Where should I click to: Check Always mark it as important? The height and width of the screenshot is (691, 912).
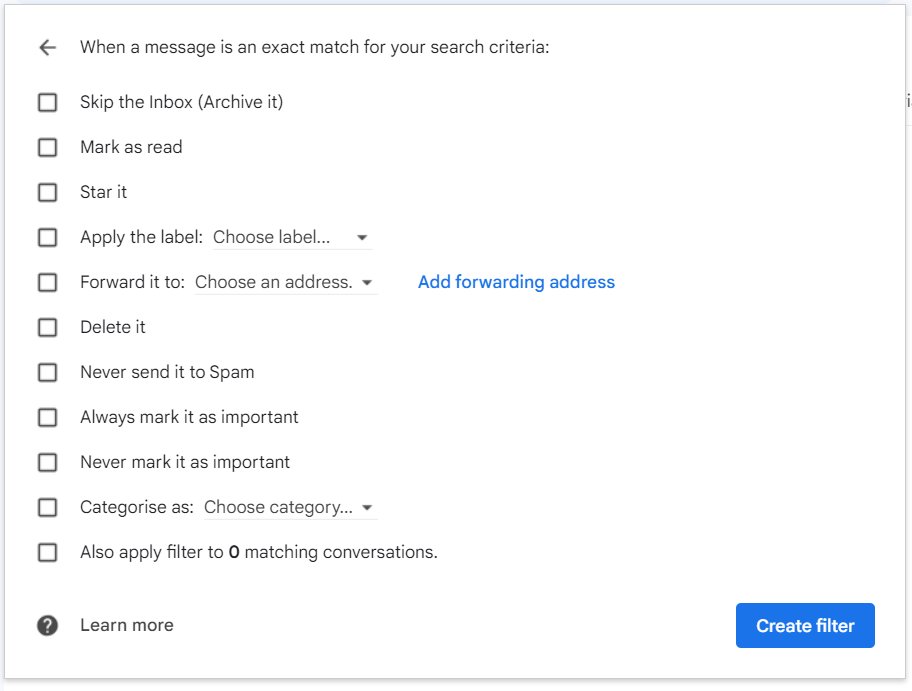tap(47, 417)
